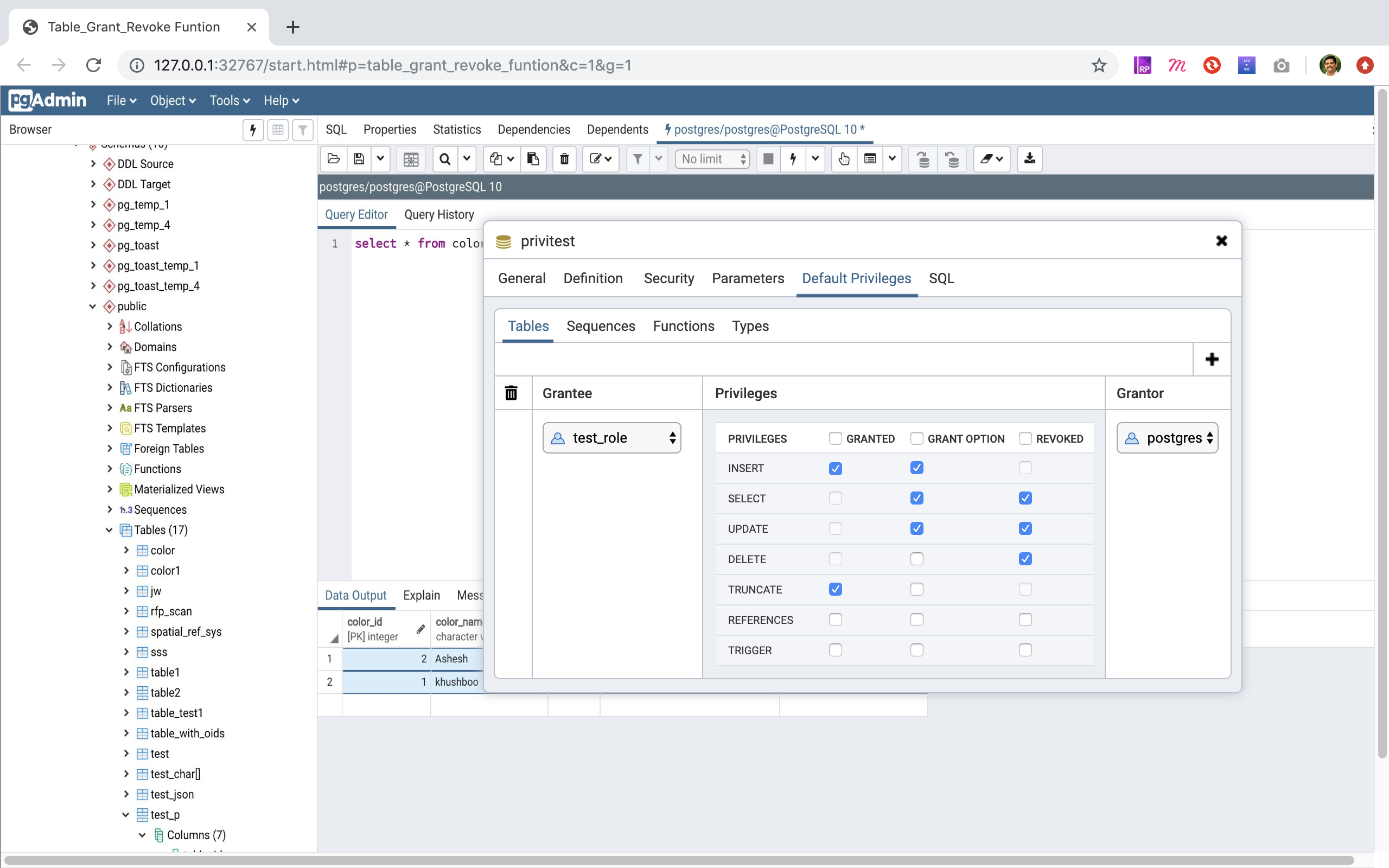Open the test_role grantee dropdown
1389x868 pixels.
611,438
